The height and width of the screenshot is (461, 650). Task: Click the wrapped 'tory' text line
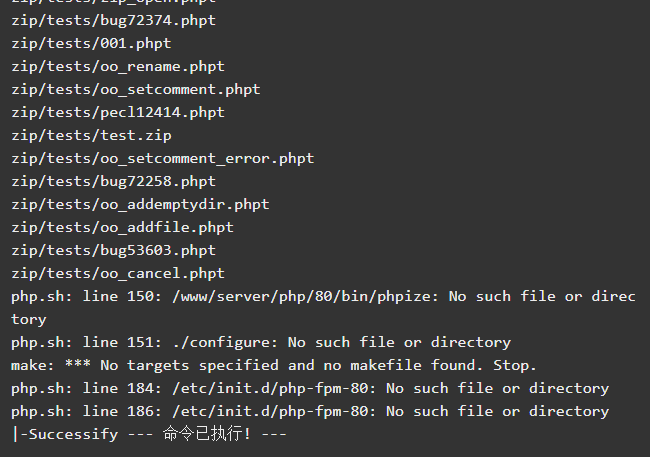point(29,320)
